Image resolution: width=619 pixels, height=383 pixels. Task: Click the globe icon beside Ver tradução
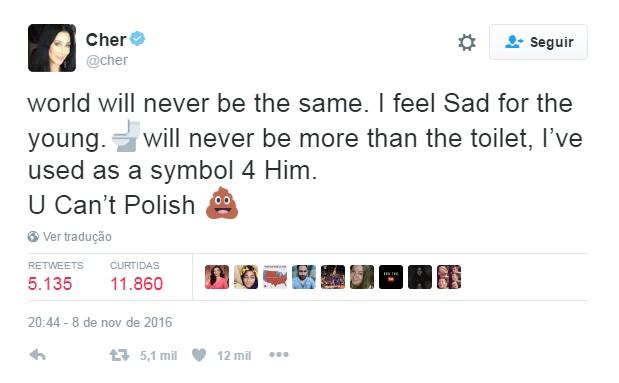pos(33,237)
